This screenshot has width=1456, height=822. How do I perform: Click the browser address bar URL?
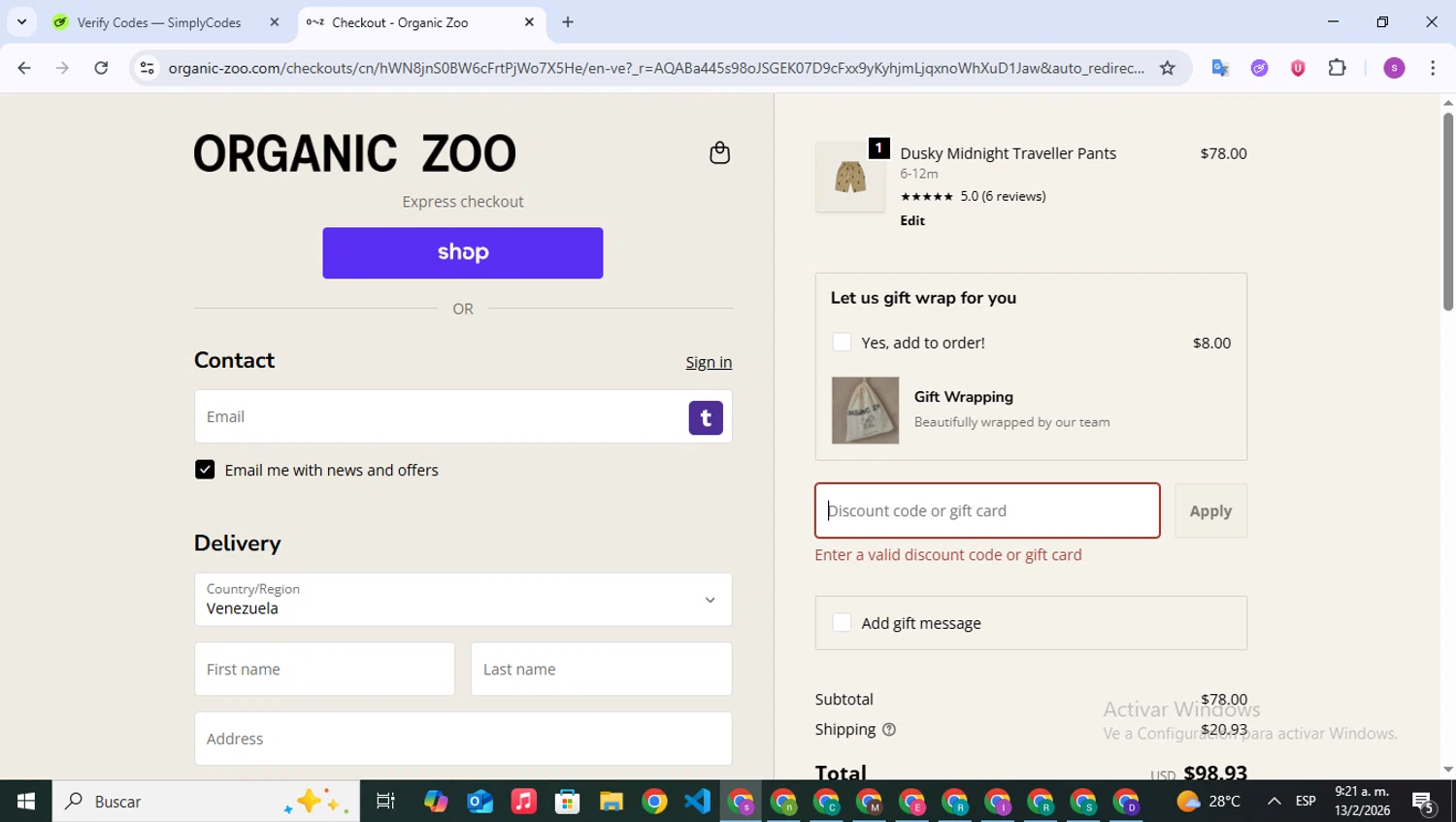pos(656,68)
